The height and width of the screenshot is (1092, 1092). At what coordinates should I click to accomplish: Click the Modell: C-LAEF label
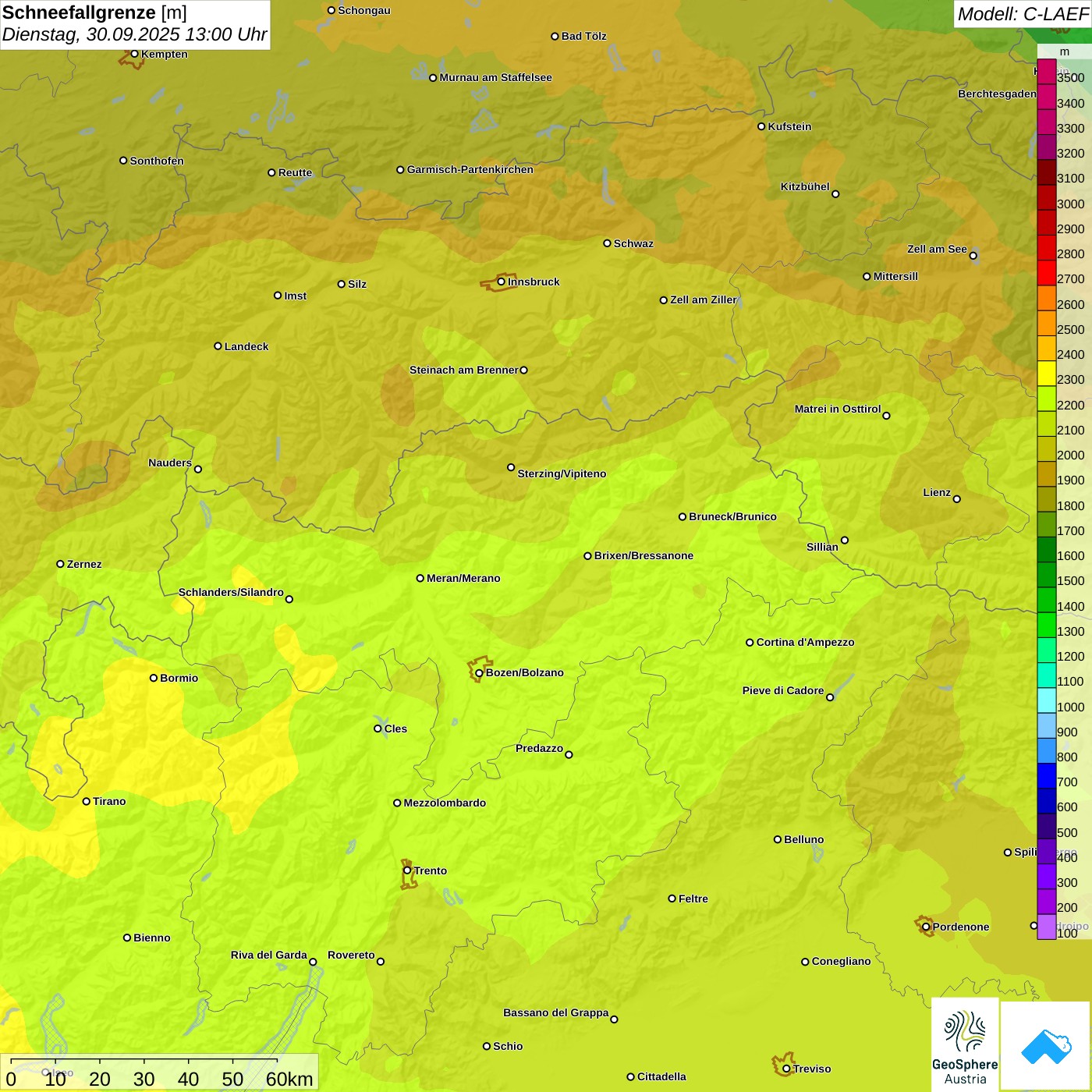(x=1023, y=14)
